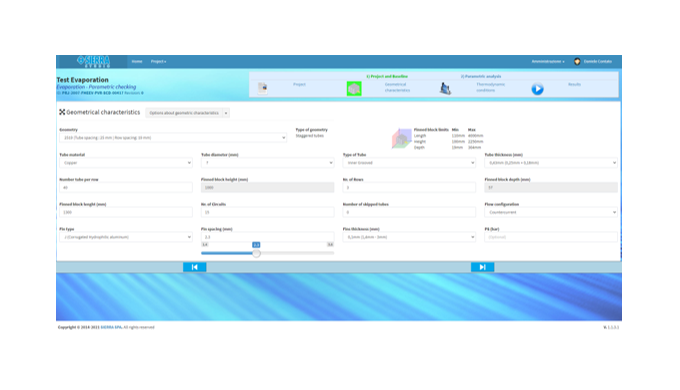Open the Geometry dropdown

click(x=173, y=138)
